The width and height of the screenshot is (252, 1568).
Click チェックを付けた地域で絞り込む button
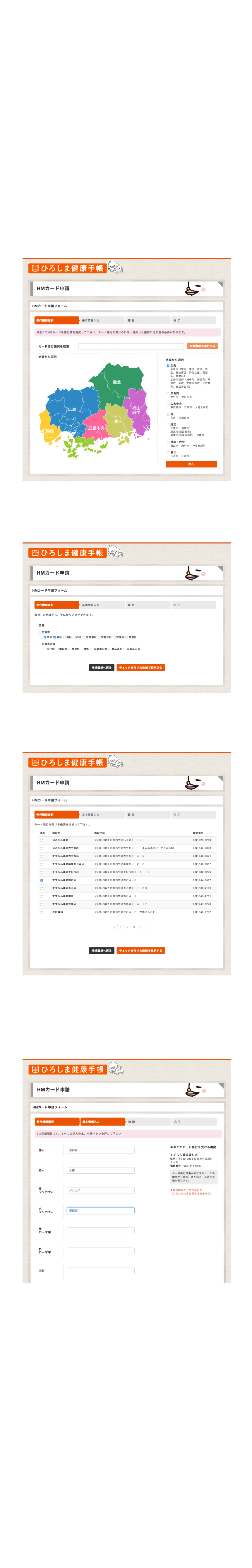[x=141, y=667]
